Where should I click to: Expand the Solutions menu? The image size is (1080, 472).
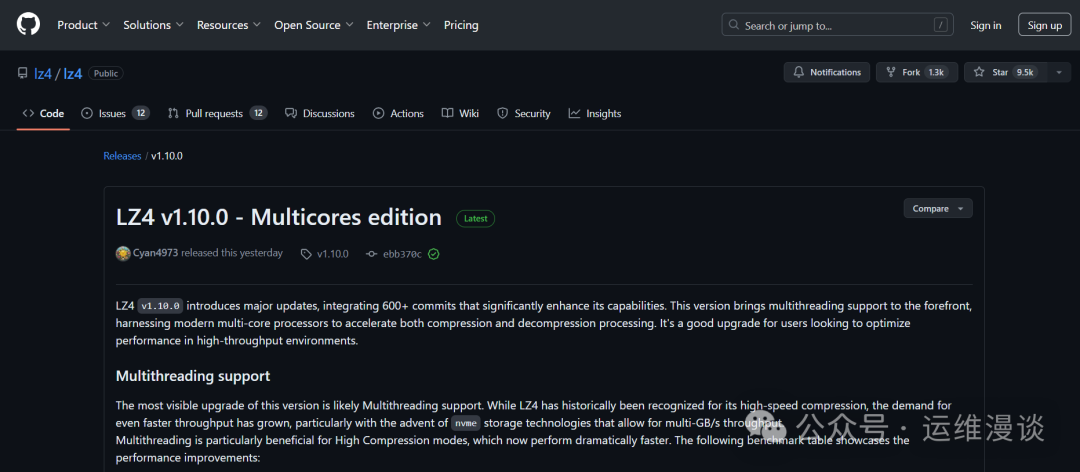(x=153, y=25)
